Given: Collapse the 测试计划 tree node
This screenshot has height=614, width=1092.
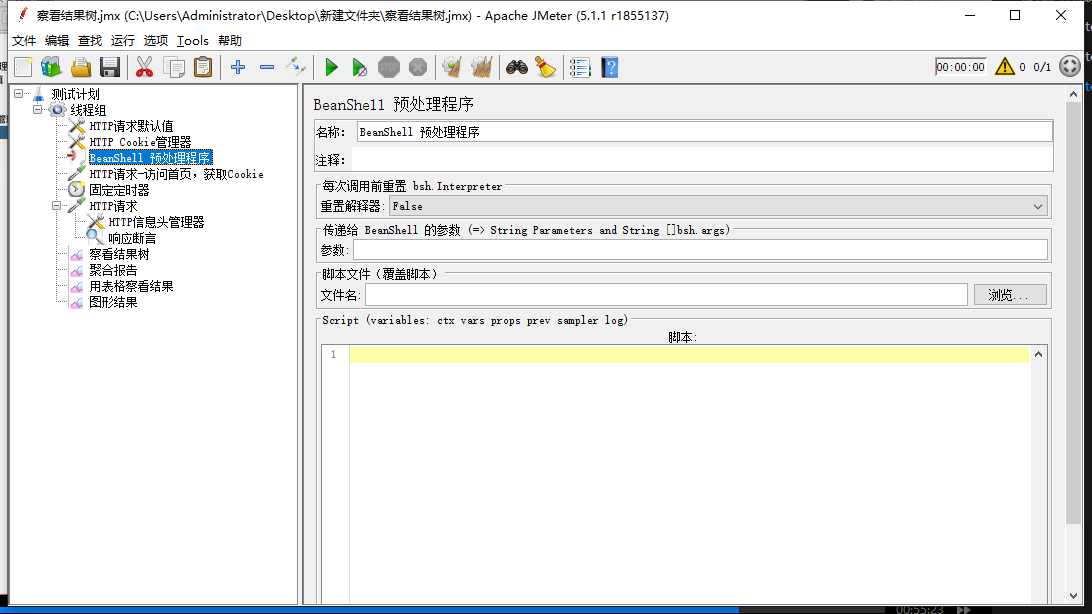Looking at the screenshot, I should pyautogui.click(x=19, y=93).
